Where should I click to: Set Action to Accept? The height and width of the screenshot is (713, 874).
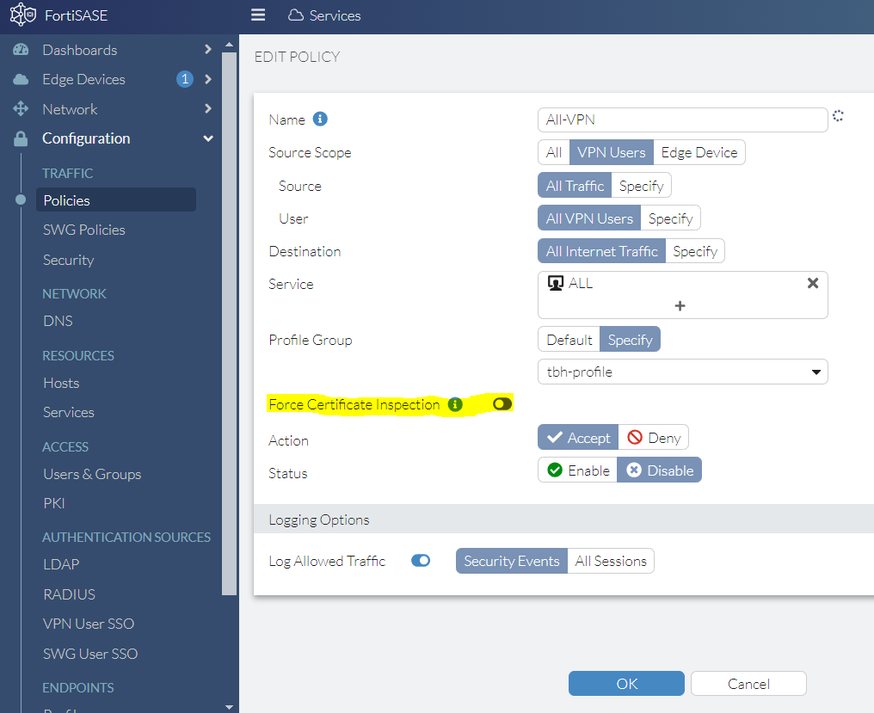click(578, 438)
